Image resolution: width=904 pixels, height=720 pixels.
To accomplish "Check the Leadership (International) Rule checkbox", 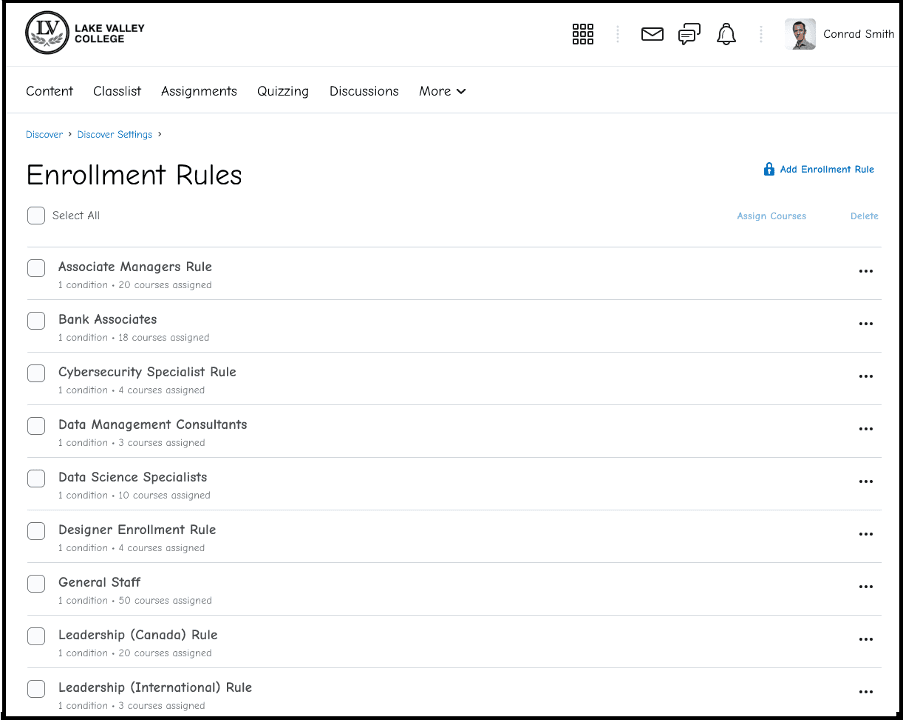I will coord(36,688).
